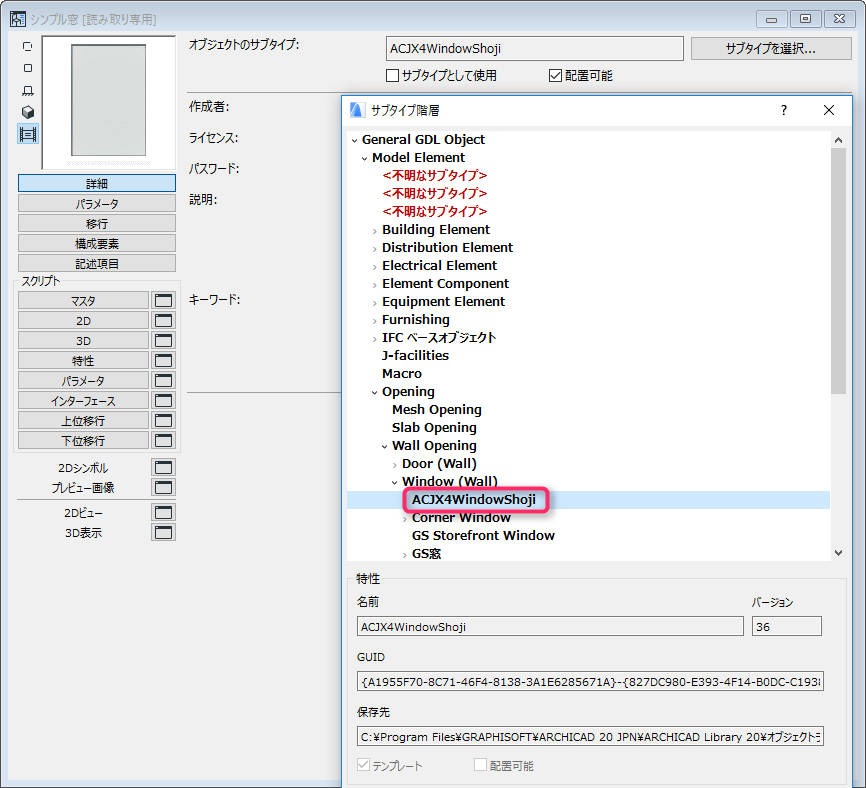This screenshot has height=788, width=866.
Task: Select the preview picture filmstrip icon
Action: [x=28, y=134]
